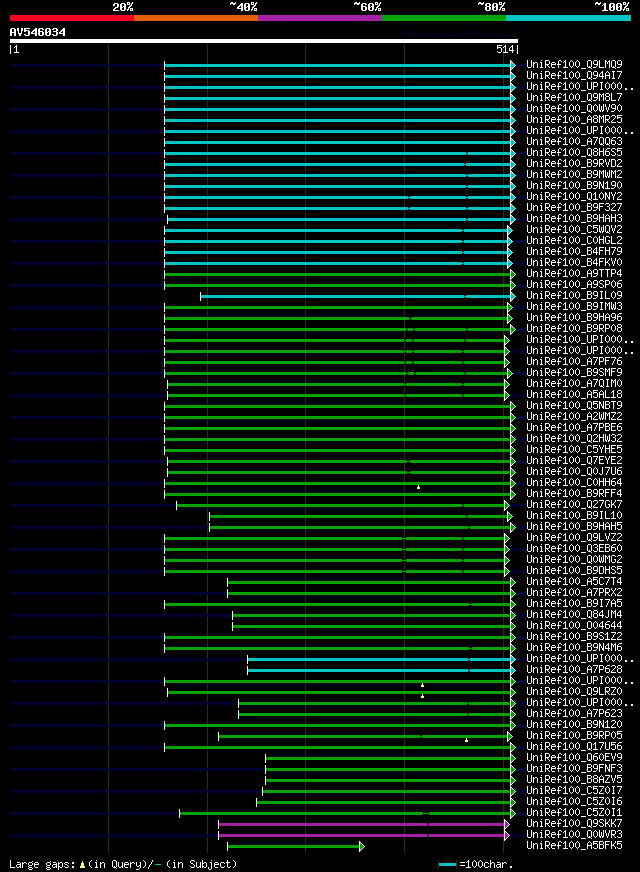
Task: Click the UniRef100_Q10NY2 hit name
Action: coord(574,196)
